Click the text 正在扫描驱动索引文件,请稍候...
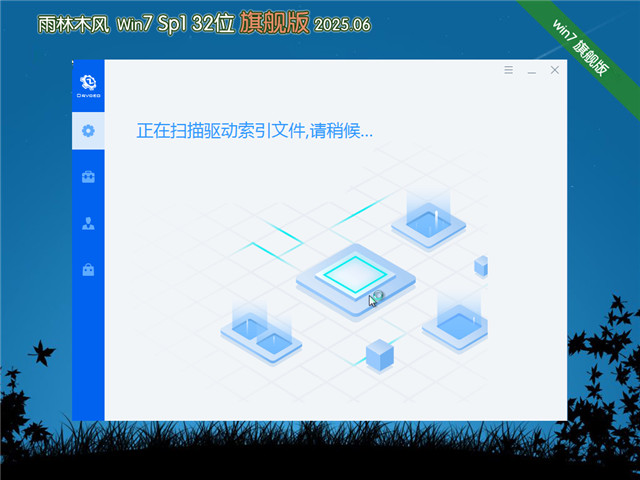Viewport: 640px width, 480px height. (254, 131)
